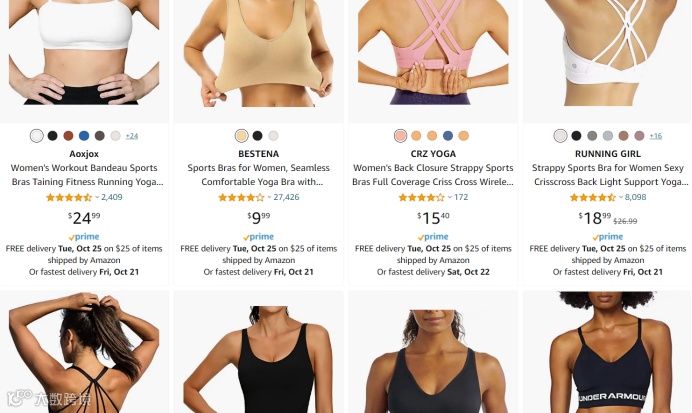
Task: Select the black color swatch under Aoxjox
Action: click(53, 136)
